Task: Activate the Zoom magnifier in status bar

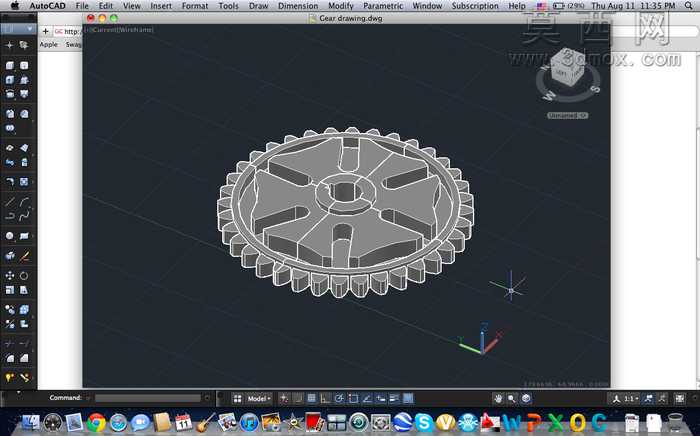Action: point(512,399)
